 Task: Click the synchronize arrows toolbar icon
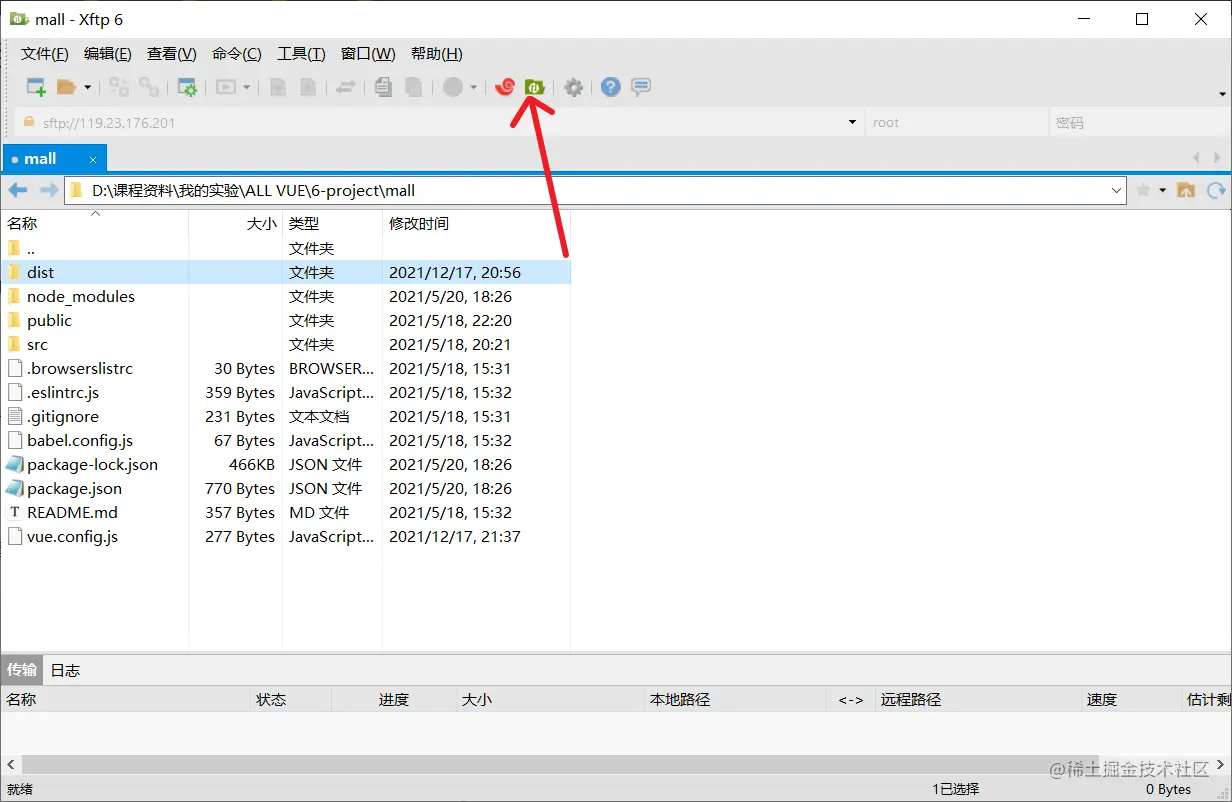point(345,87)
